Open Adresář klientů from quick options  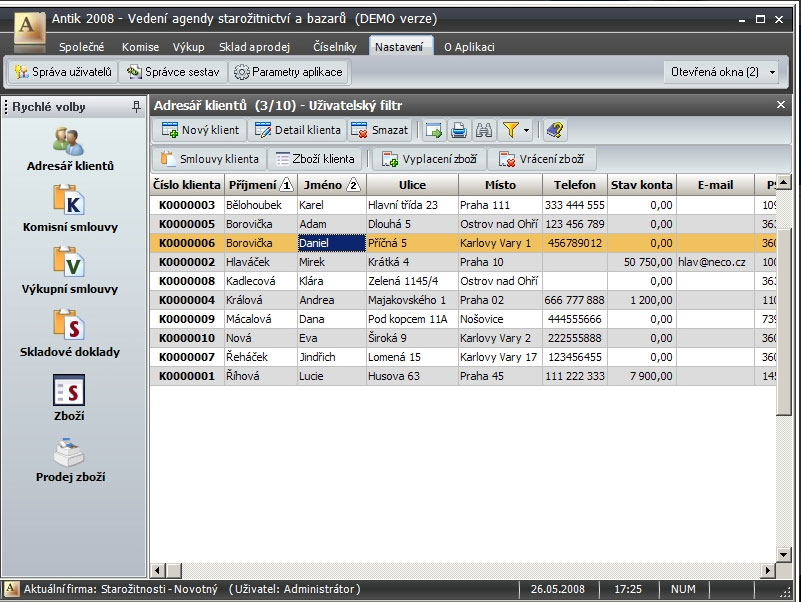tap(69, 142)
